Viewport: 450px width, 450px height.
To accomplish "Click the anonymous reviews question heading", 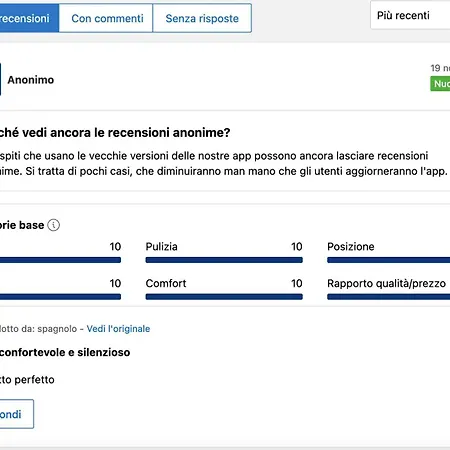I will click(115, 133).
